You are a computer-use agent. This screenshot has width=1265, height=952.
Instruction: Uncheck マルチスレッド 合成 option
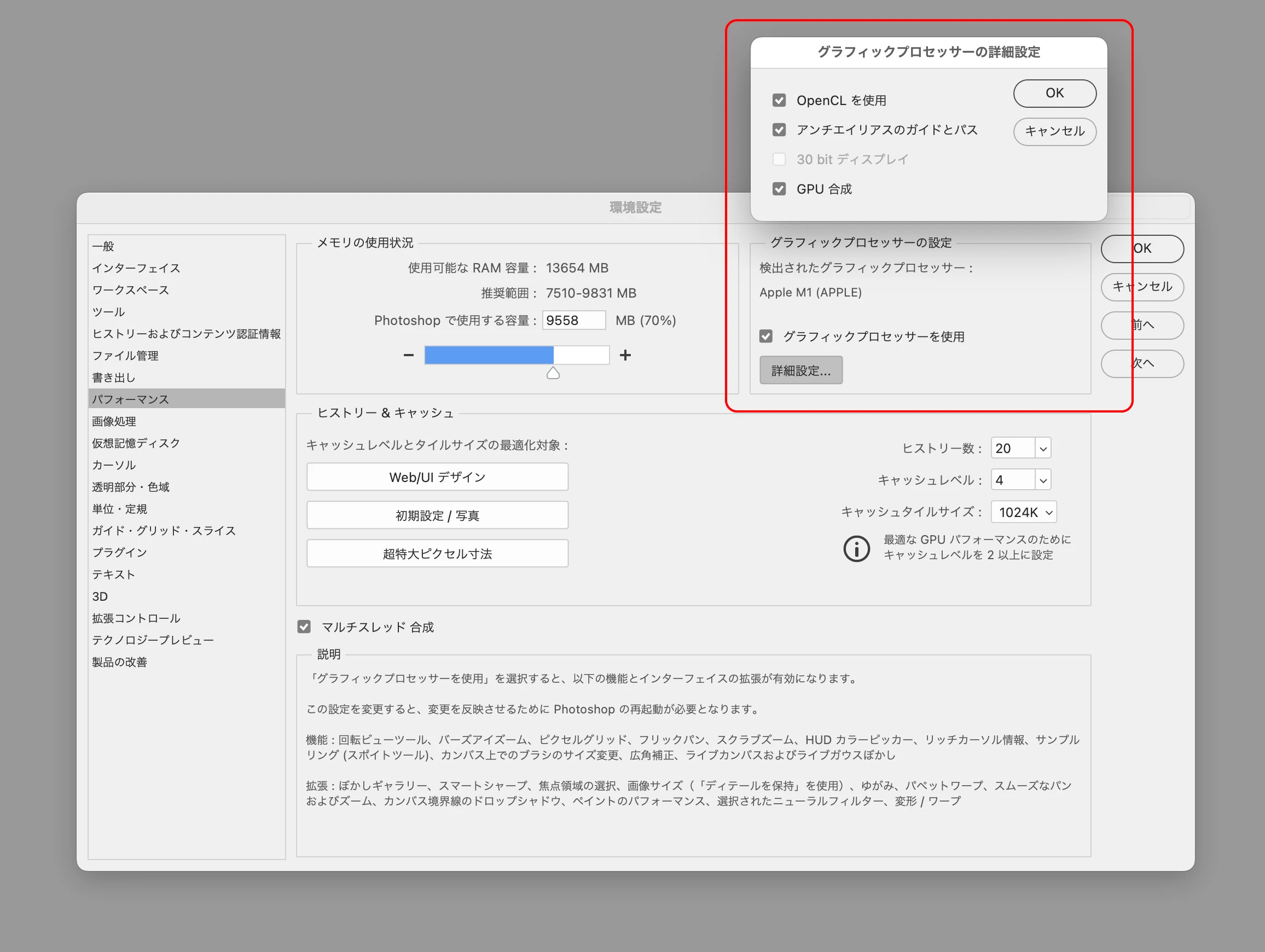[304, 627]
